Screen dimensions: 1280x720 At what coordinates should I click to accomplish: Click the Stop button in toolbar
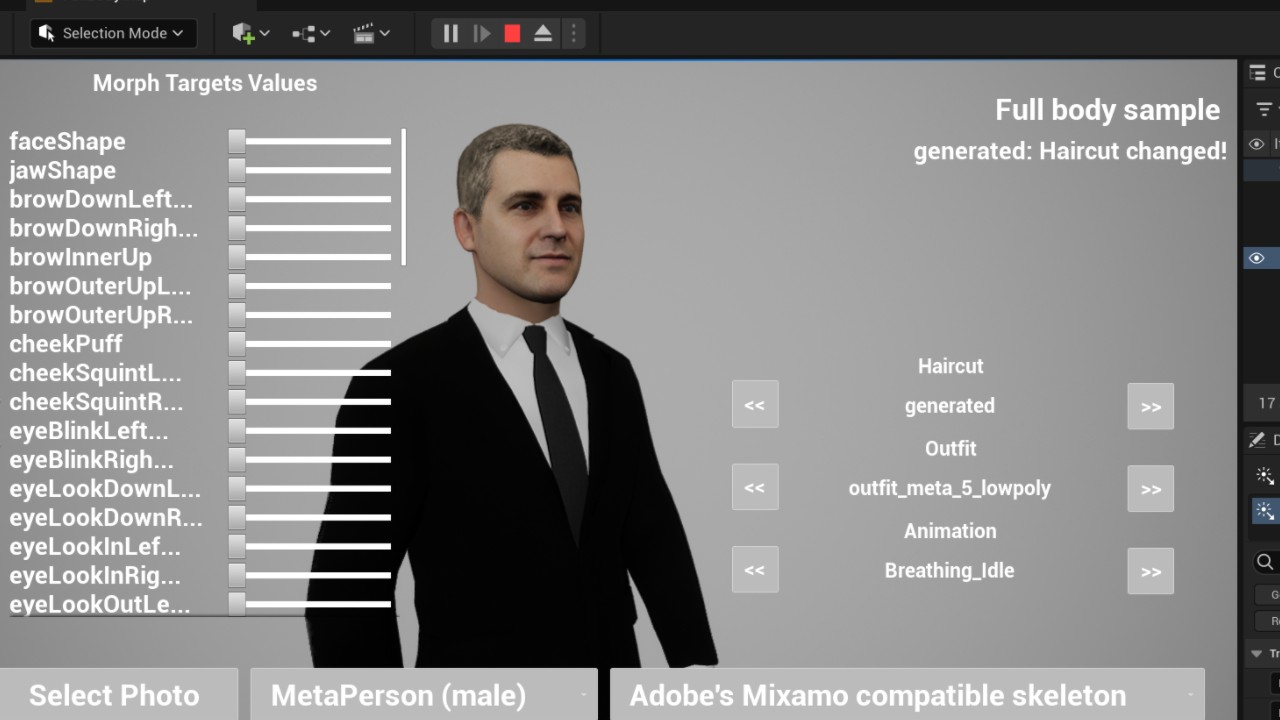[512, 34]
